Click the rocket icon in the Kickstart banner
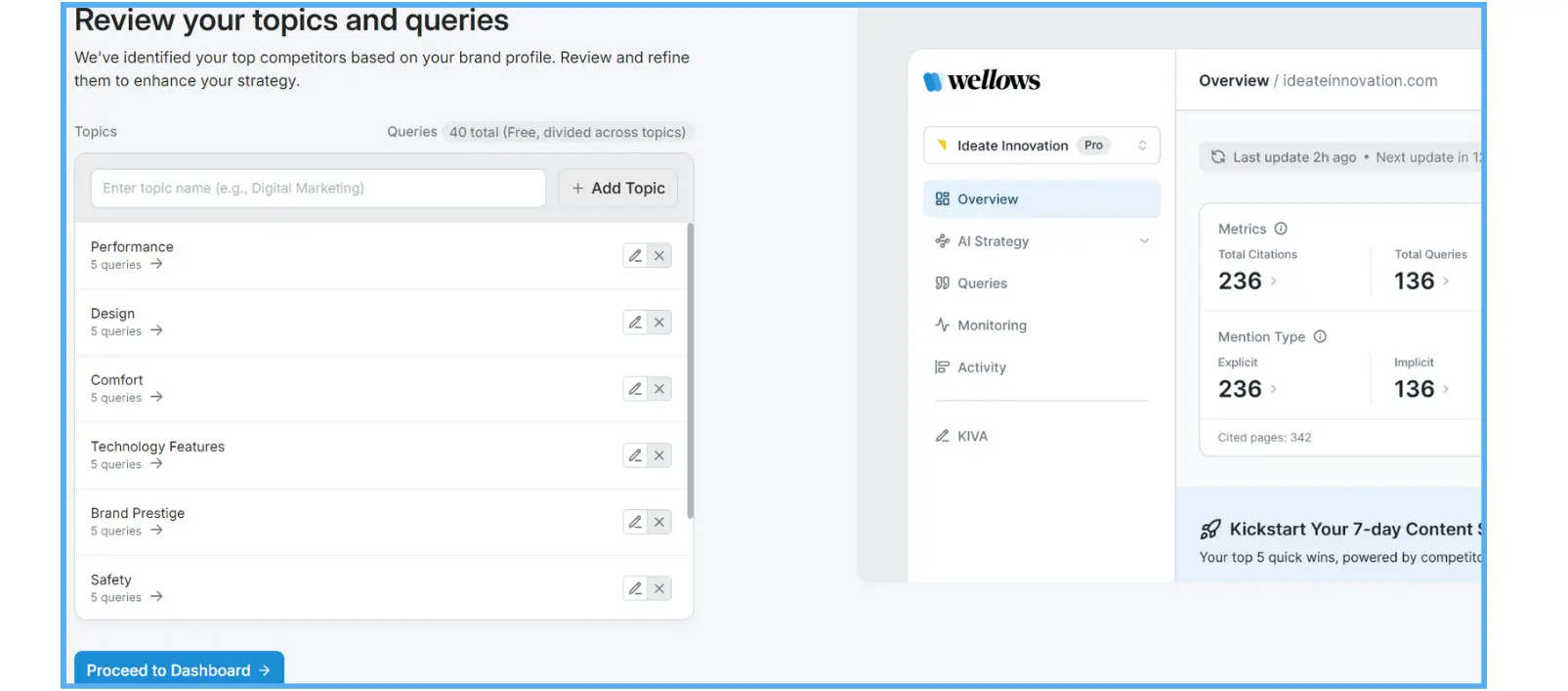Viewport: 1568px width, 691px height. 1209,529
